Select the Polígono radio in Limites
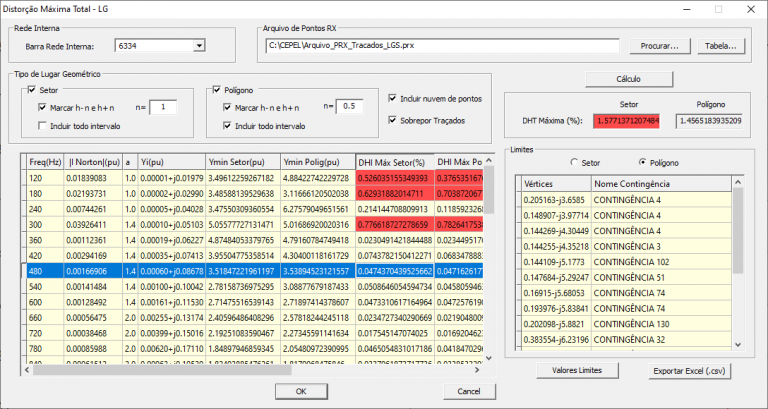Image resolution: width=768 pixels, height=409 pixels. [641, 162]
